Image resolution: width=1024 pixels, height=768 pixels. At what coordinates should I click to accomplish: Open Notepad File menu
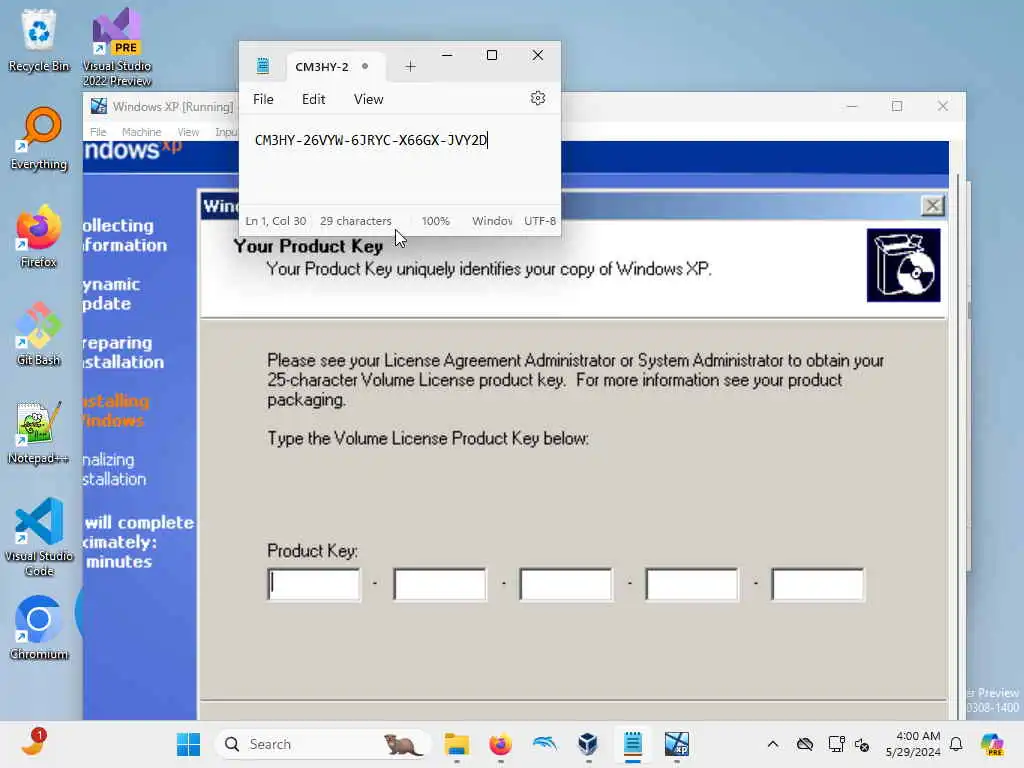coord(263,99)
